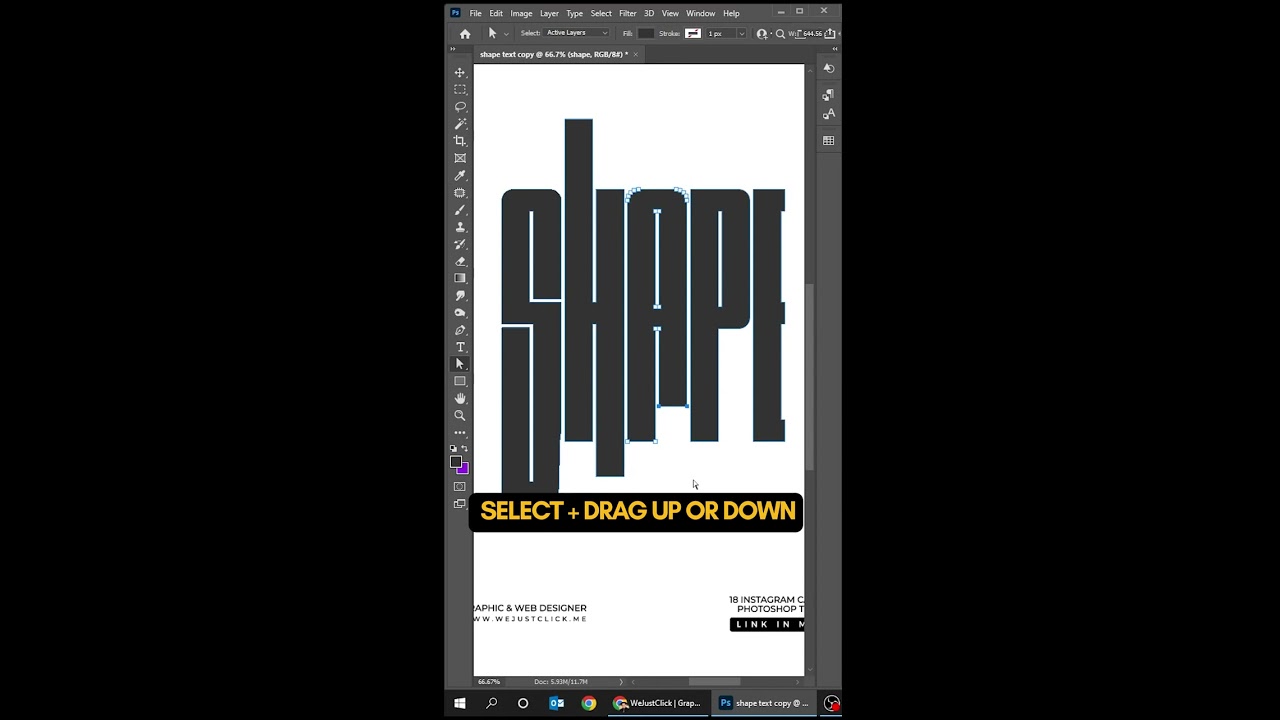Click the Search magnifier in options bar
Viewport: 1280px width, 720px height.
click(x=780, y=34)
